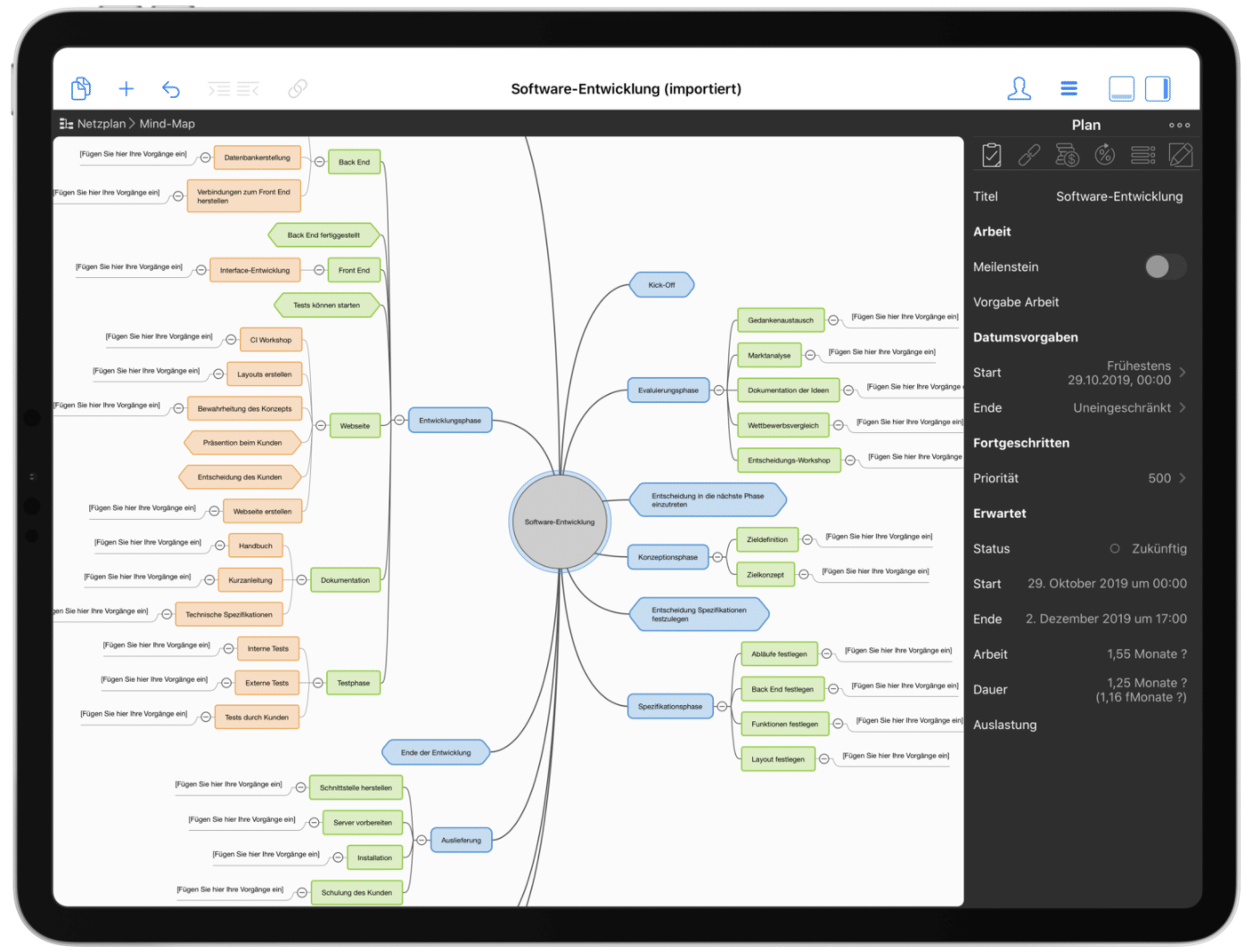Select the Layout festlegen node
The height and width of the screenshot is (952, 1253).
(x=778, y=759)
